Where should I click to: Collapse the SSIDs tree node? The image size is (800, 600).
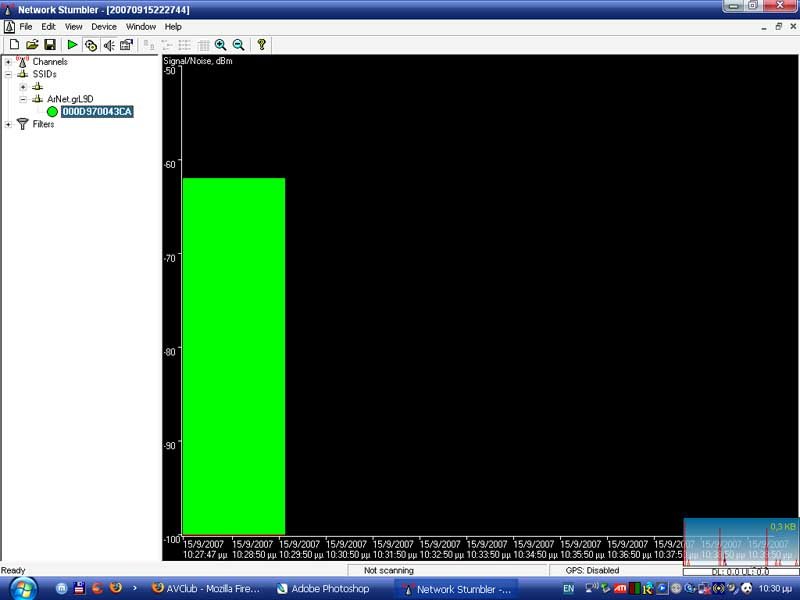coord(8,74)
